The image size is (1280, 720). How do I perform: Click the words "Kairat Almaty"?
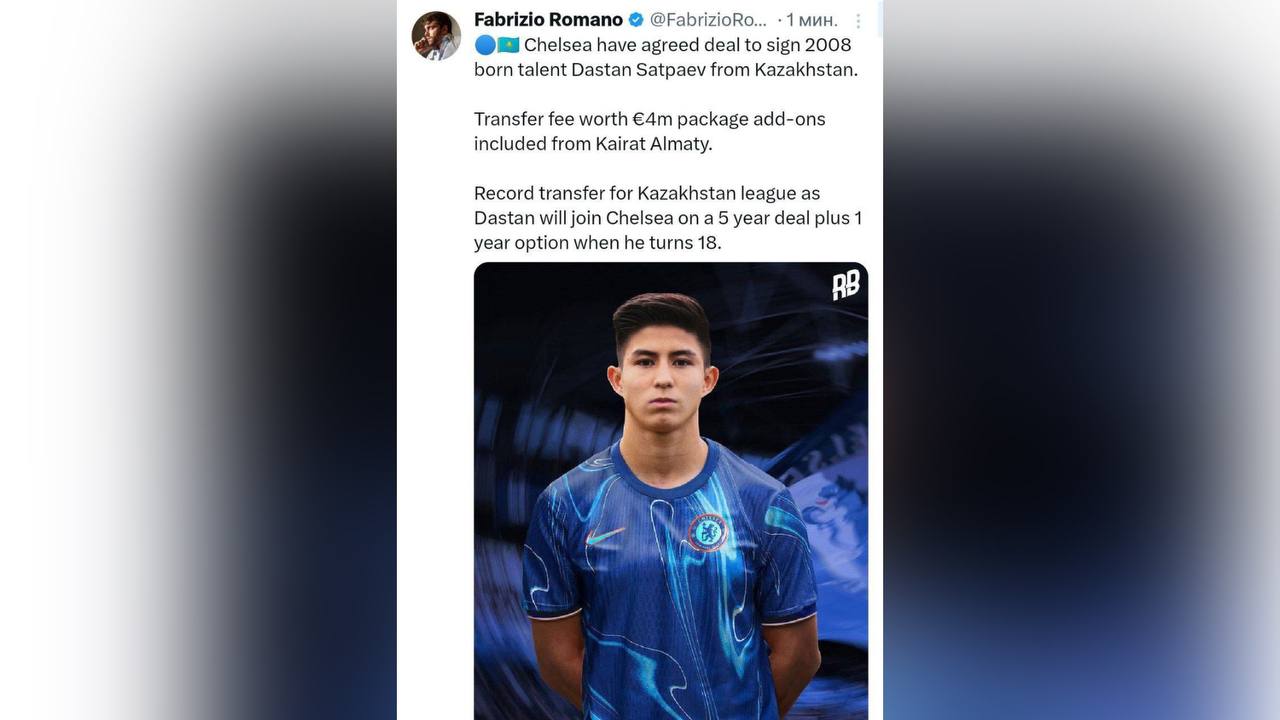[x=654, y=143]
